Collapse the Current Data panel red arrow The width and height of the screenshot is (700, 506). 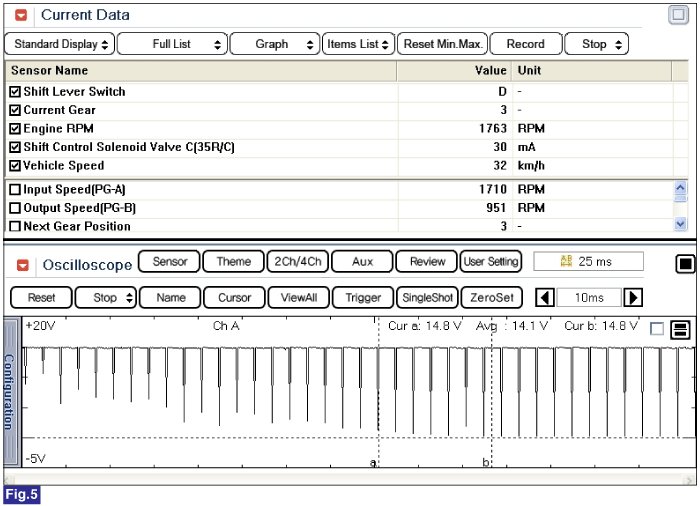click(x=21, y=15)
